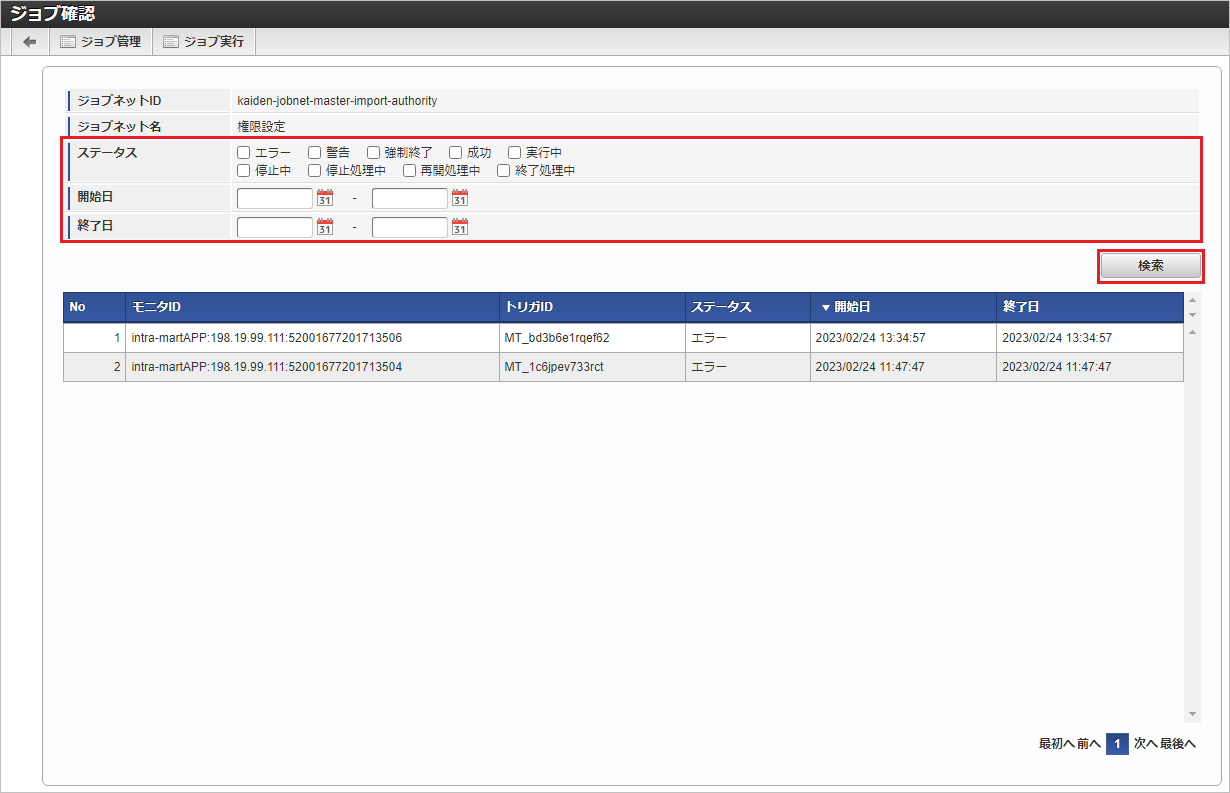The width and height of the screenshot is (1230, 793).
Task: Toggle the 実行中 status checkbox
Action: click(515, 153)
